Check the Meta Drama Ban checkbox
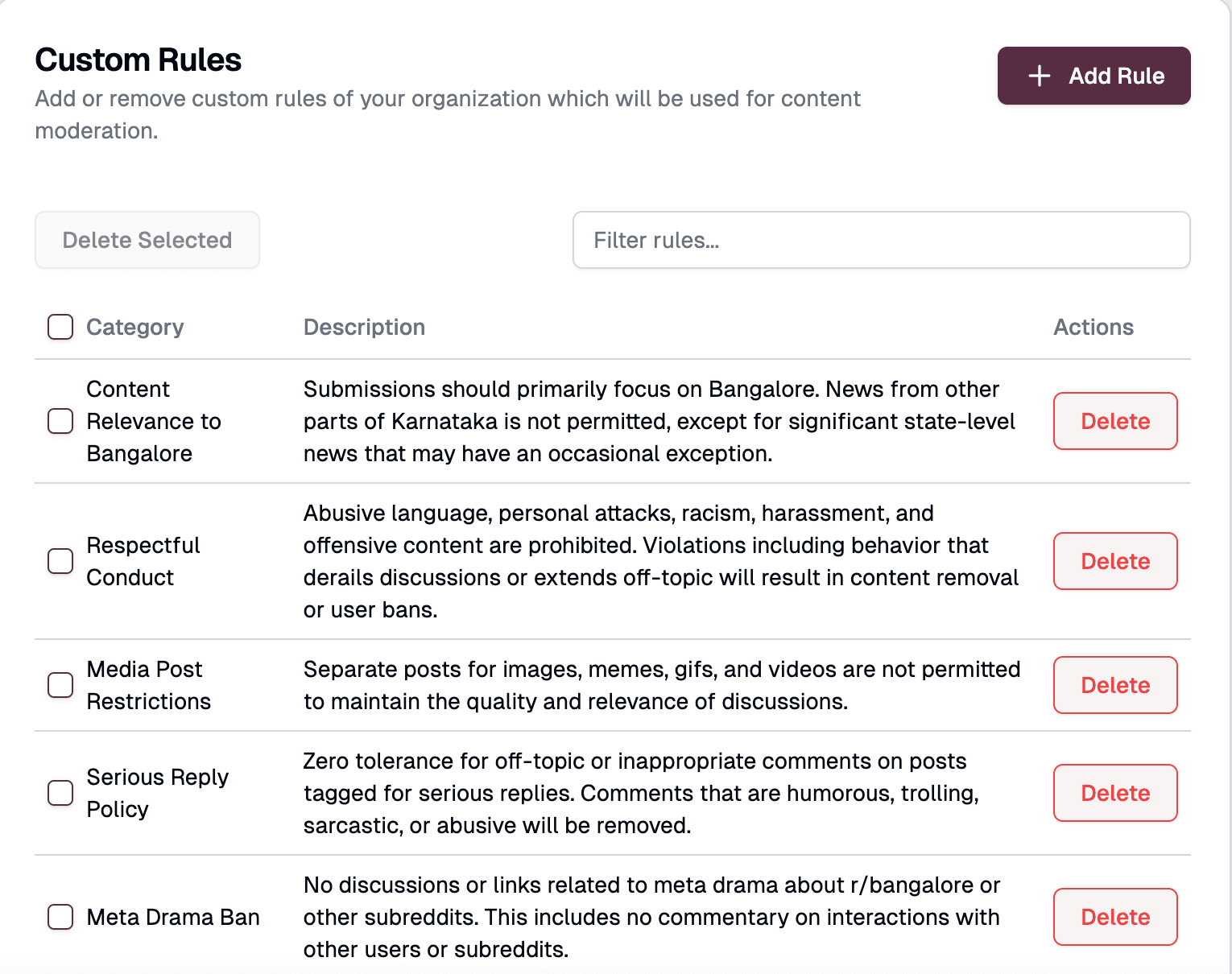 [60, 917]
